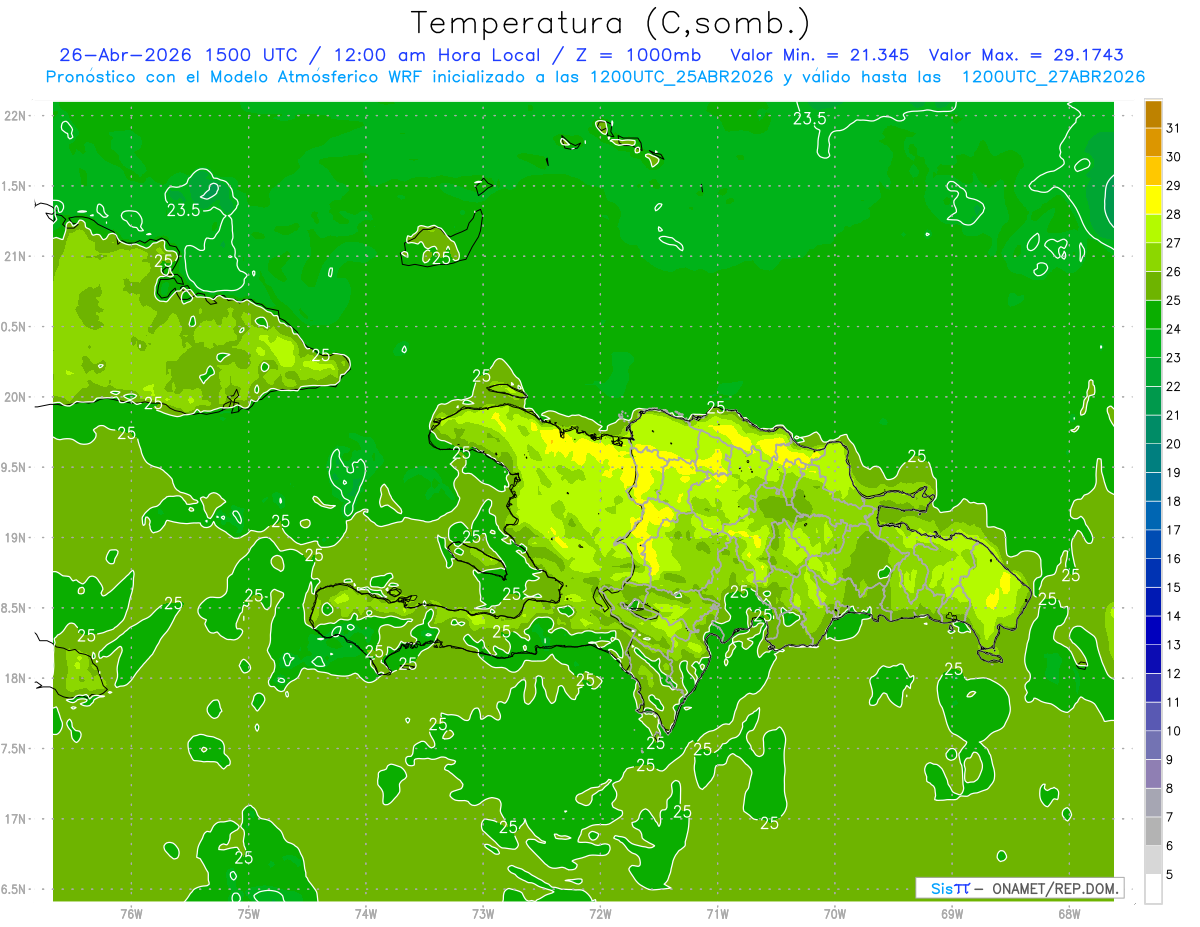Image resolution: width=1200 pixels, height=927 pixels.
Task: Click the 76W longitude axis label
Action: click(x=131, y=913)
